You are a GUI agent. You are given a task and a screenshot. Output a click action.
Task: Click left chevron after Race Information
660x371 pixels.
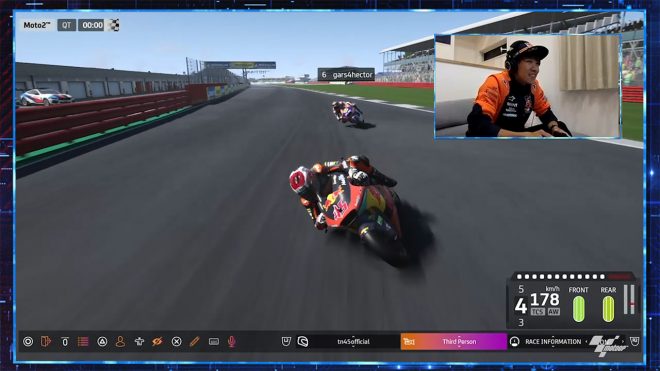coord(586,342)
